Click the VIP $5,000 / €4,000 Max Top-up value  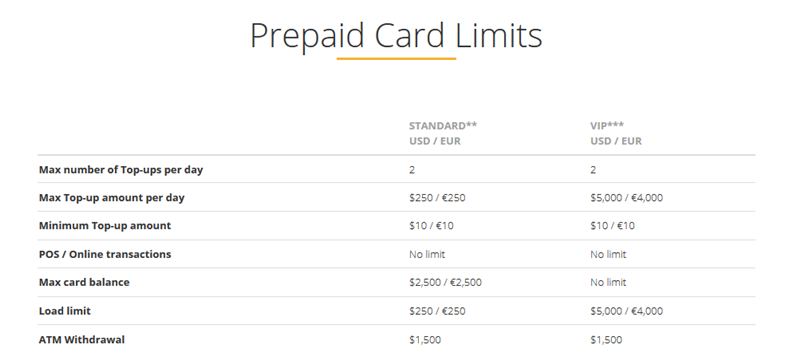click(x=627, y=198)
